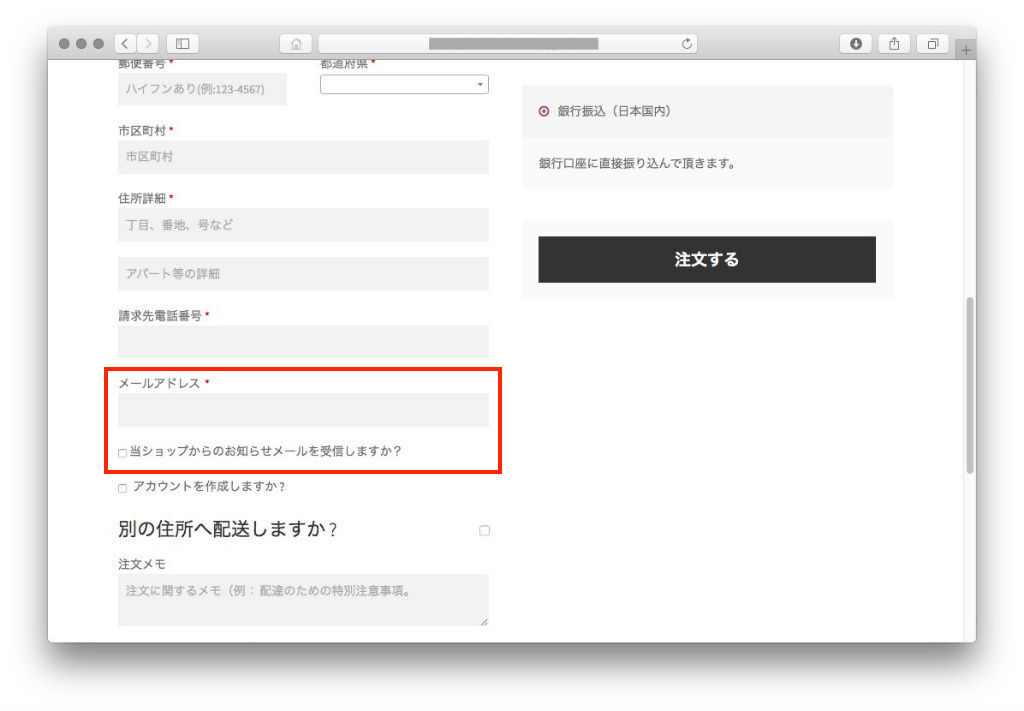This screenshot has width=1024, height=711.
Task: Click Safari's forward navigation arrow
Action: [148, 44]
